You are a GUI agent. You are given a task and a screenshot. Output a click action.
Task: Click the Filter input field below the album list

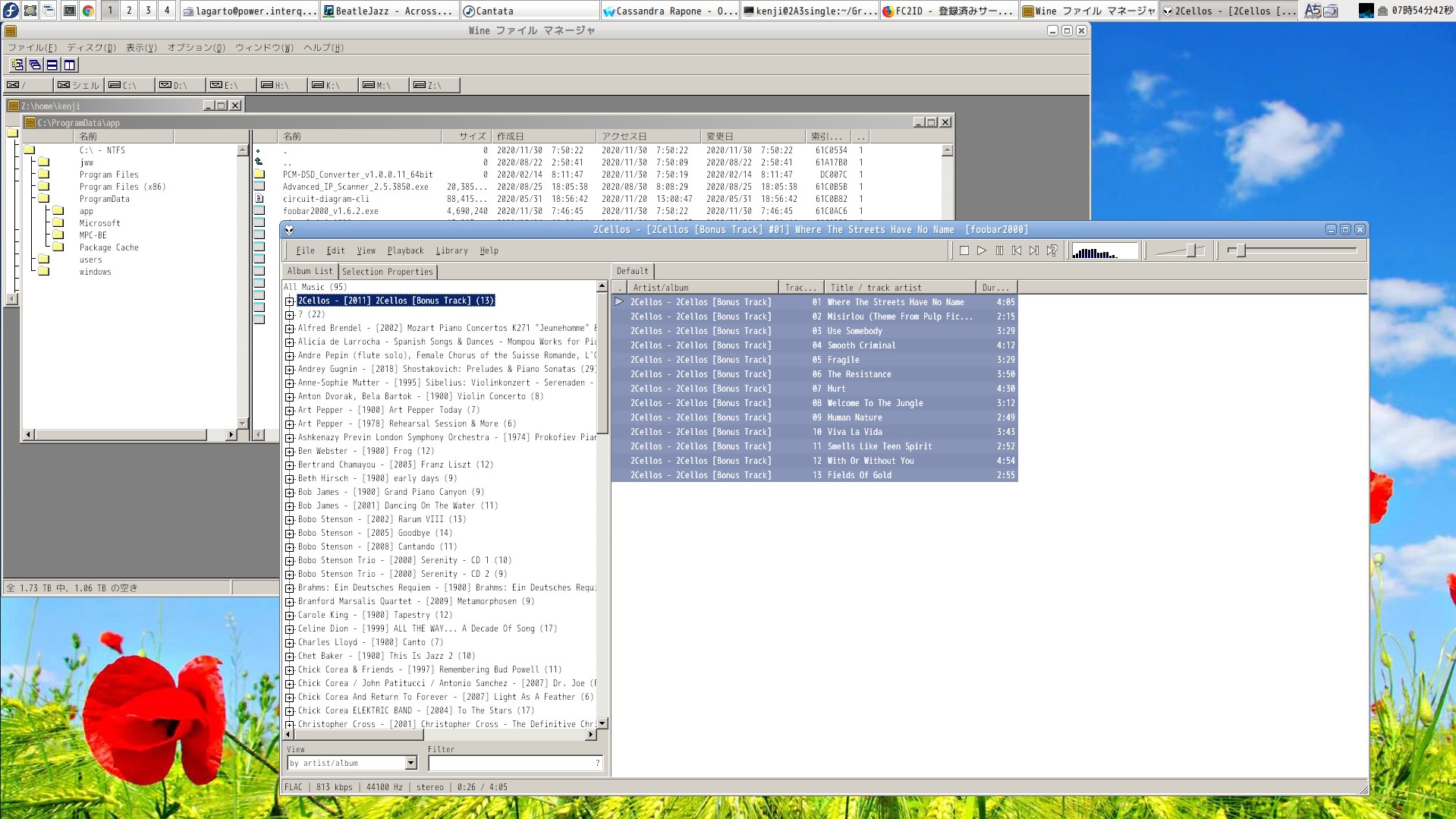(515, 763)
